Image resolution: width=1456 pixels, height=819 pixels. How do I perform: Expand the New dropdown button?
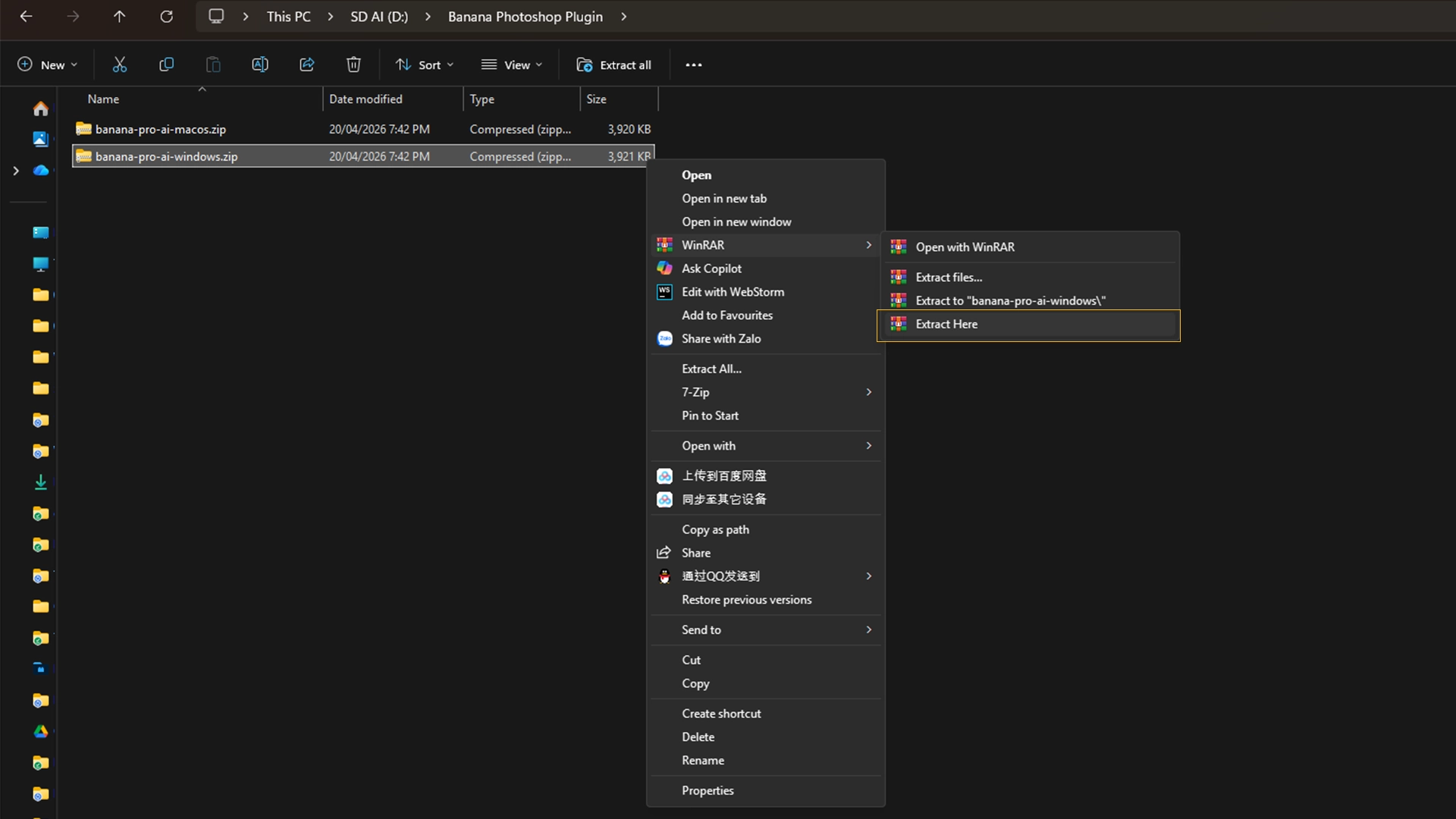pyautogui.click(x=47, y=64)
